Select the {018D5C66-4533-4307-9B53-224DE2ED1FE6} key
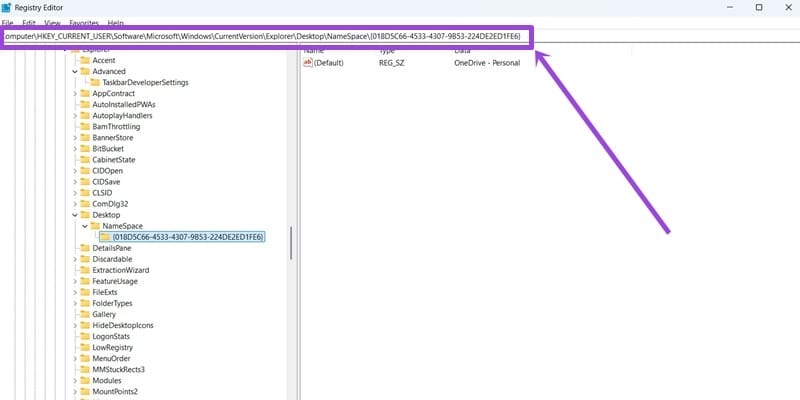This screenshot has height=400, width=800. [x=188, y=237]
